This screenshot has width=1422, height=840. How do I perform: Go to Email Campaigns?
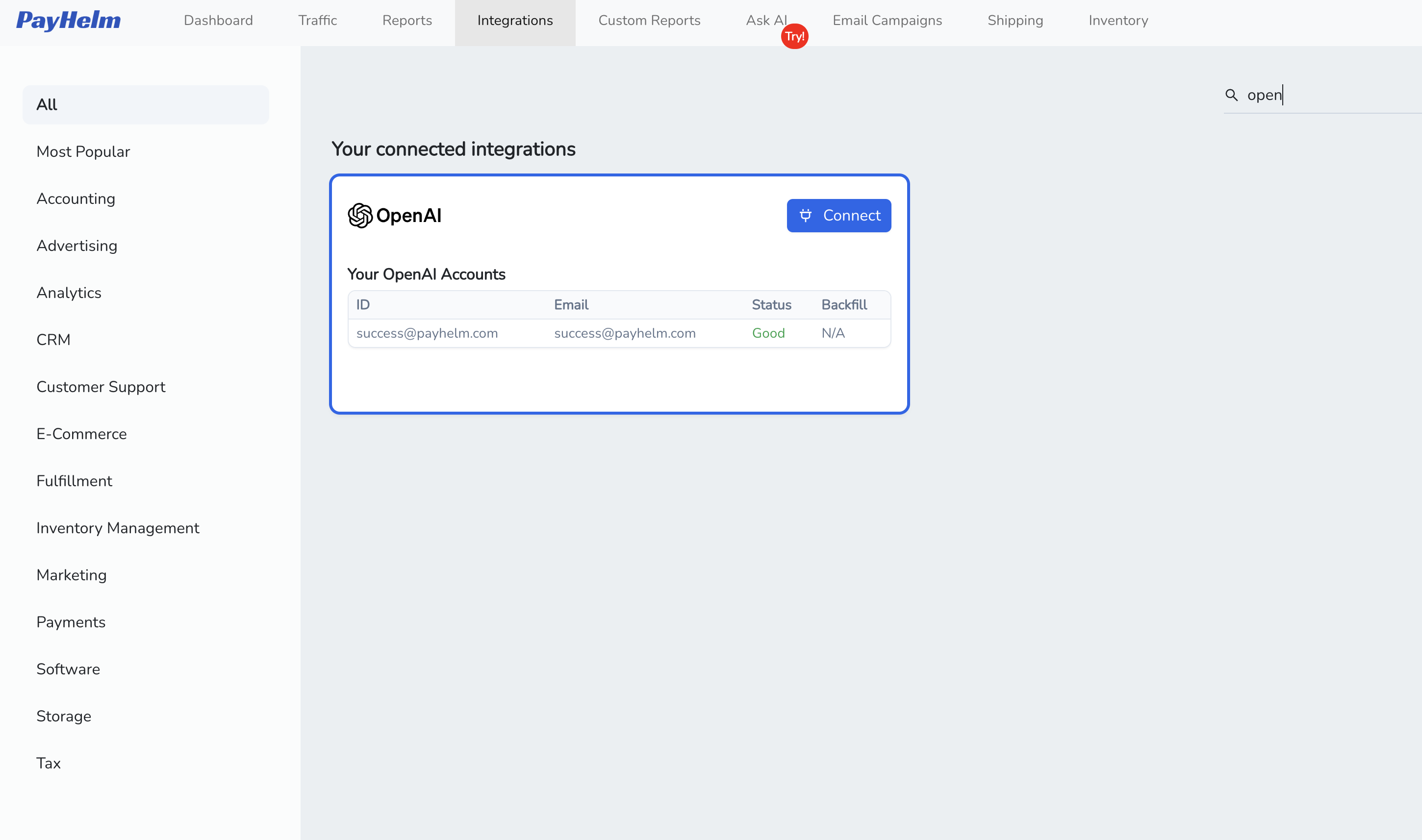pyautogui.click(x=887, y=21)
